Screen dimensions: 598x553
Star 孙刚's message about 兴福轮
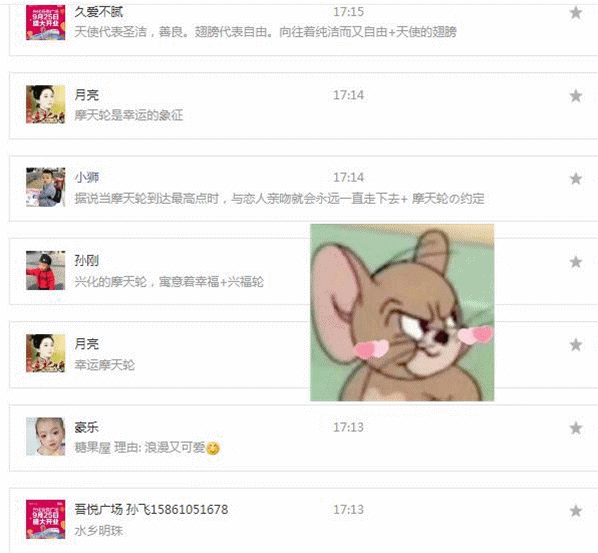coord(575,262)
